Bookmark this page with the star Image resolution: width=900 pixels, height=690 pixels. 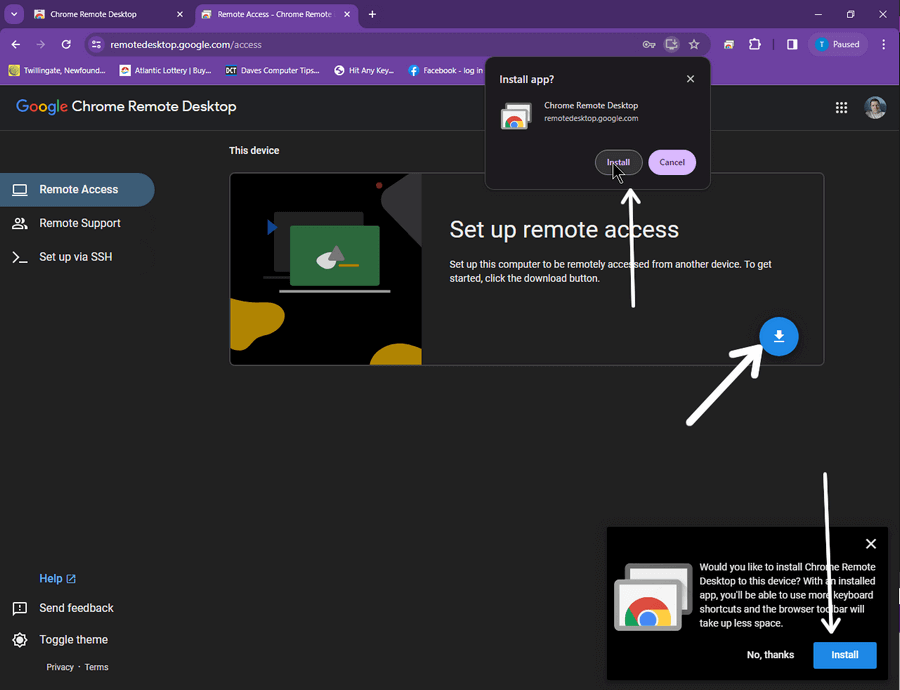(694, 44)
